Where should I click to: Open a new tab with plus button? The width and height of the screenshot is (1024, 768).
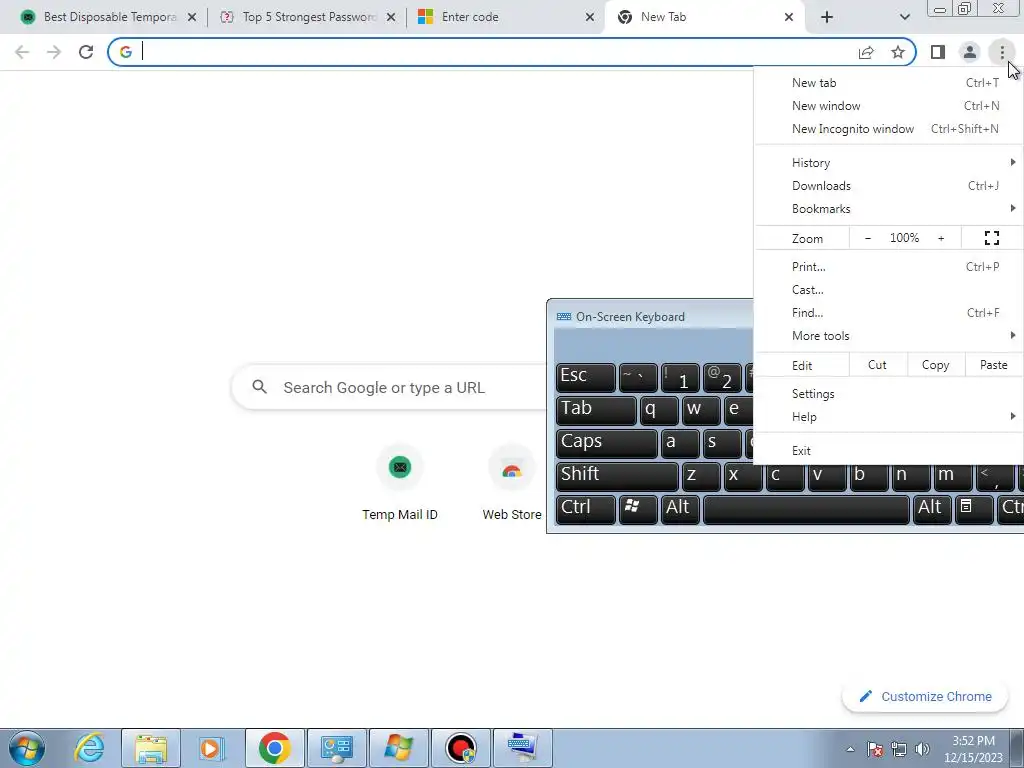click(x=827, y=18)
